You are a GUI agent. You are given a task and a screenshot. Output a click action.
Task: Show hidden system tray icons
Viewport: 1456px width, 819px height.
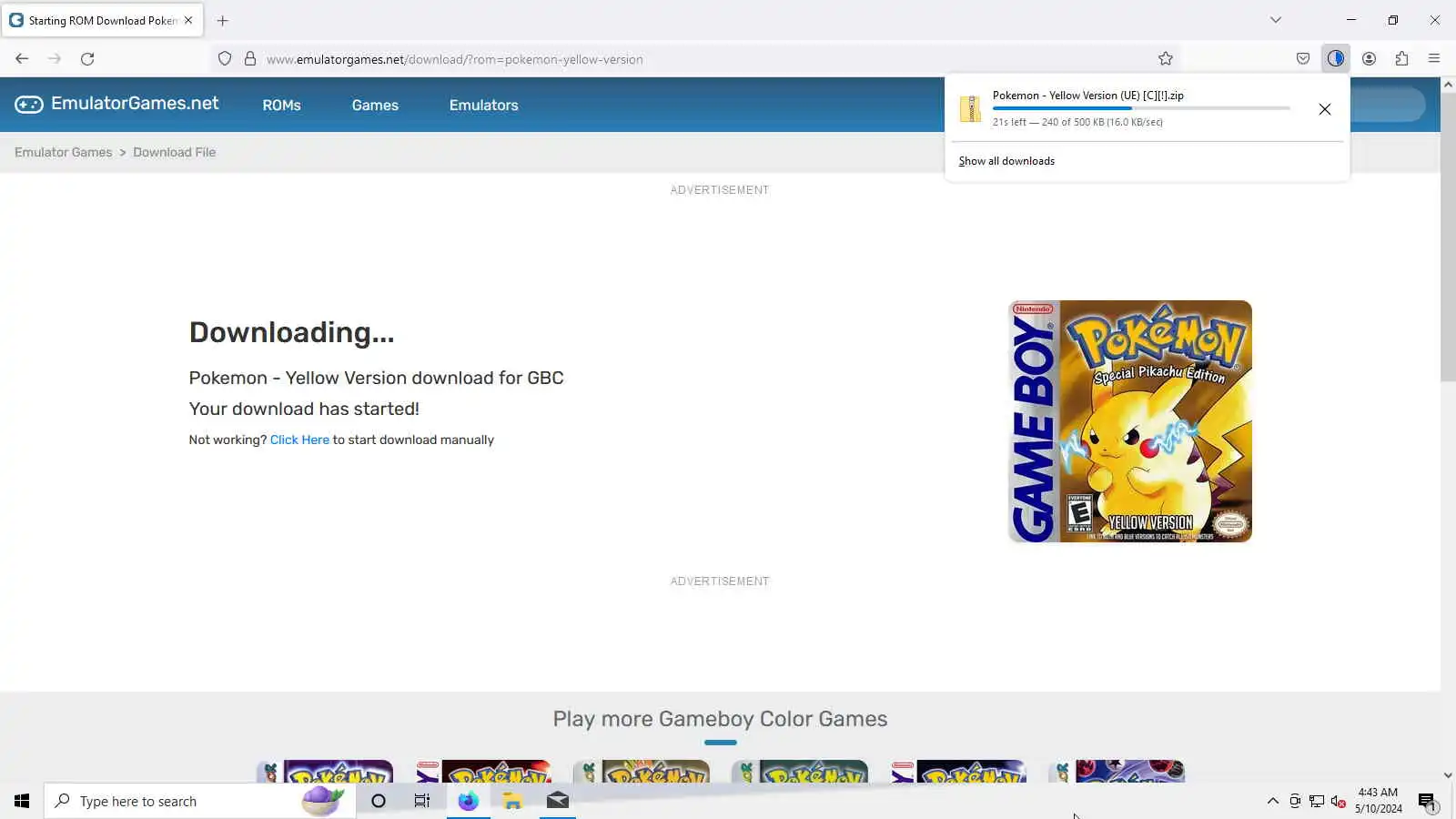pyautogui.click(x=1272, y=801)
